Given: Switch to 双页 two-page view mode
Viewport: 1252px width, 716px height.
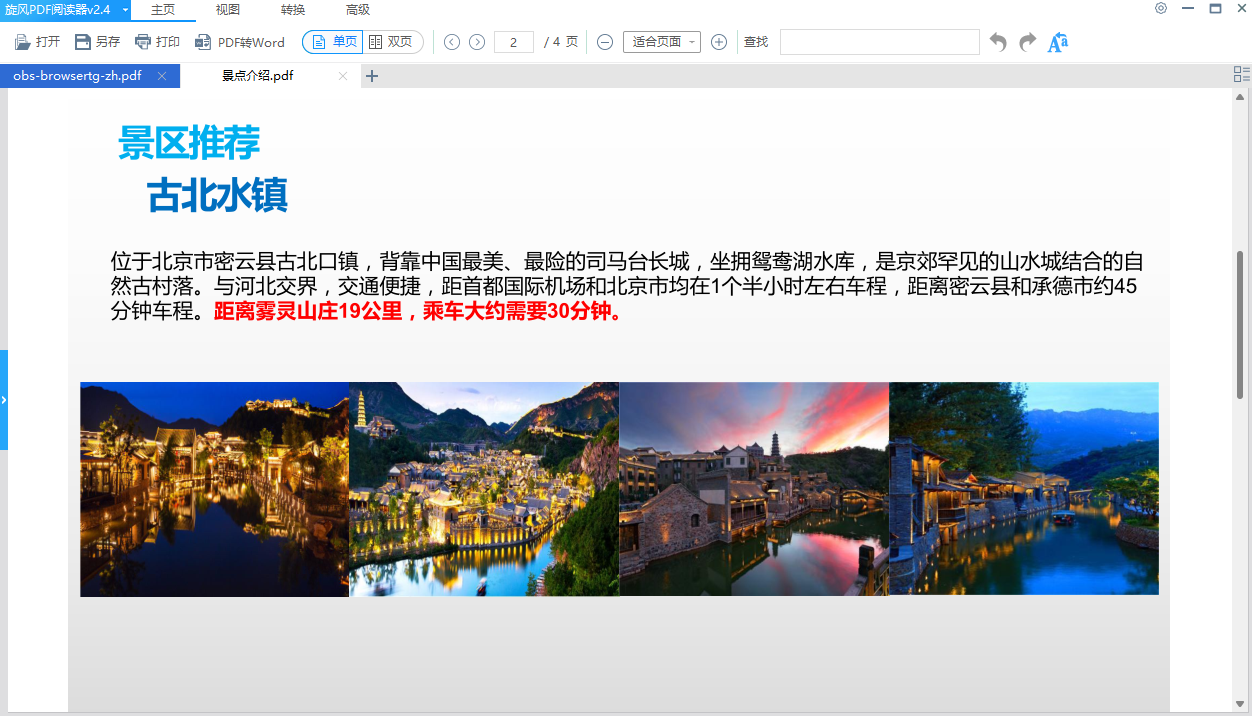Looking at the screenshot, I should 393,41.
